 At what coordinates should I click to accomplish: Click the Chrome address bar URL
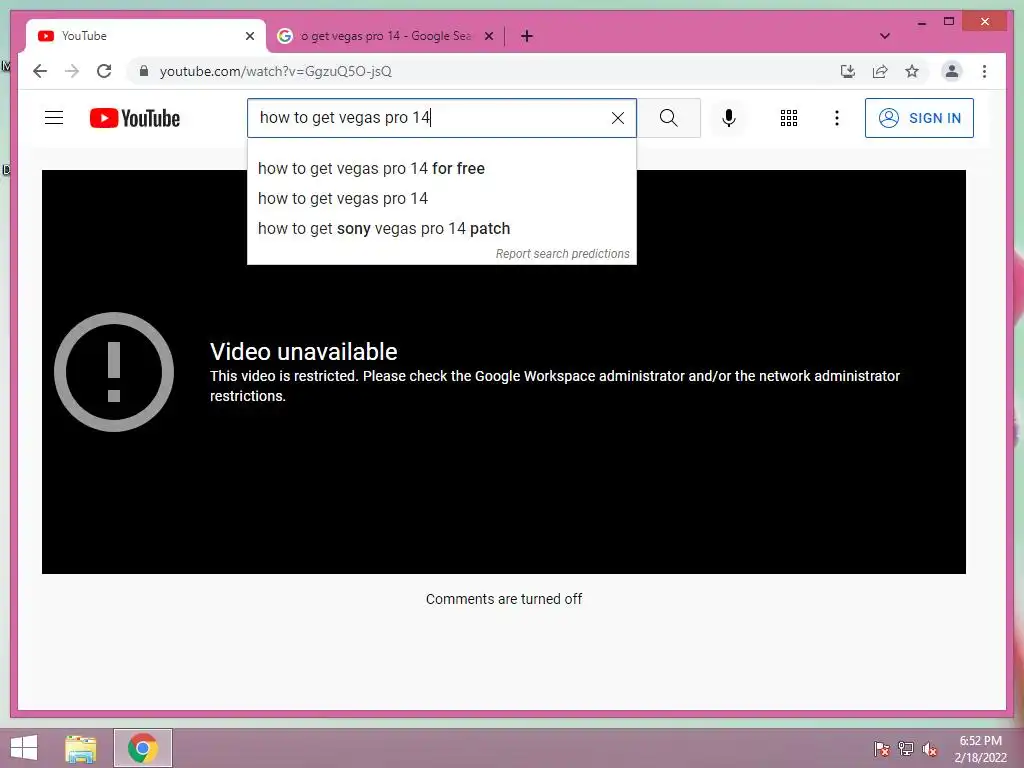276,71
